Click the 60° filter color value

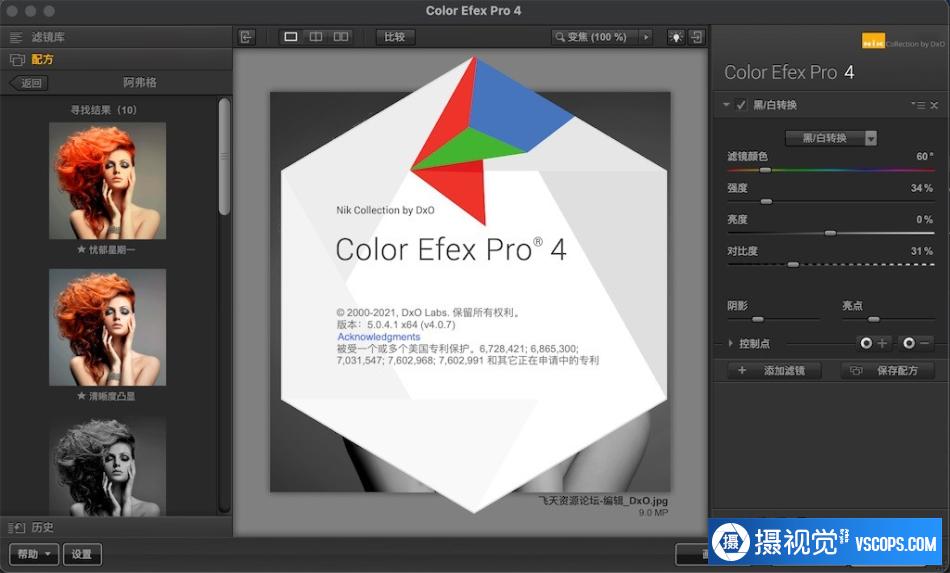(x=925, y=156)
